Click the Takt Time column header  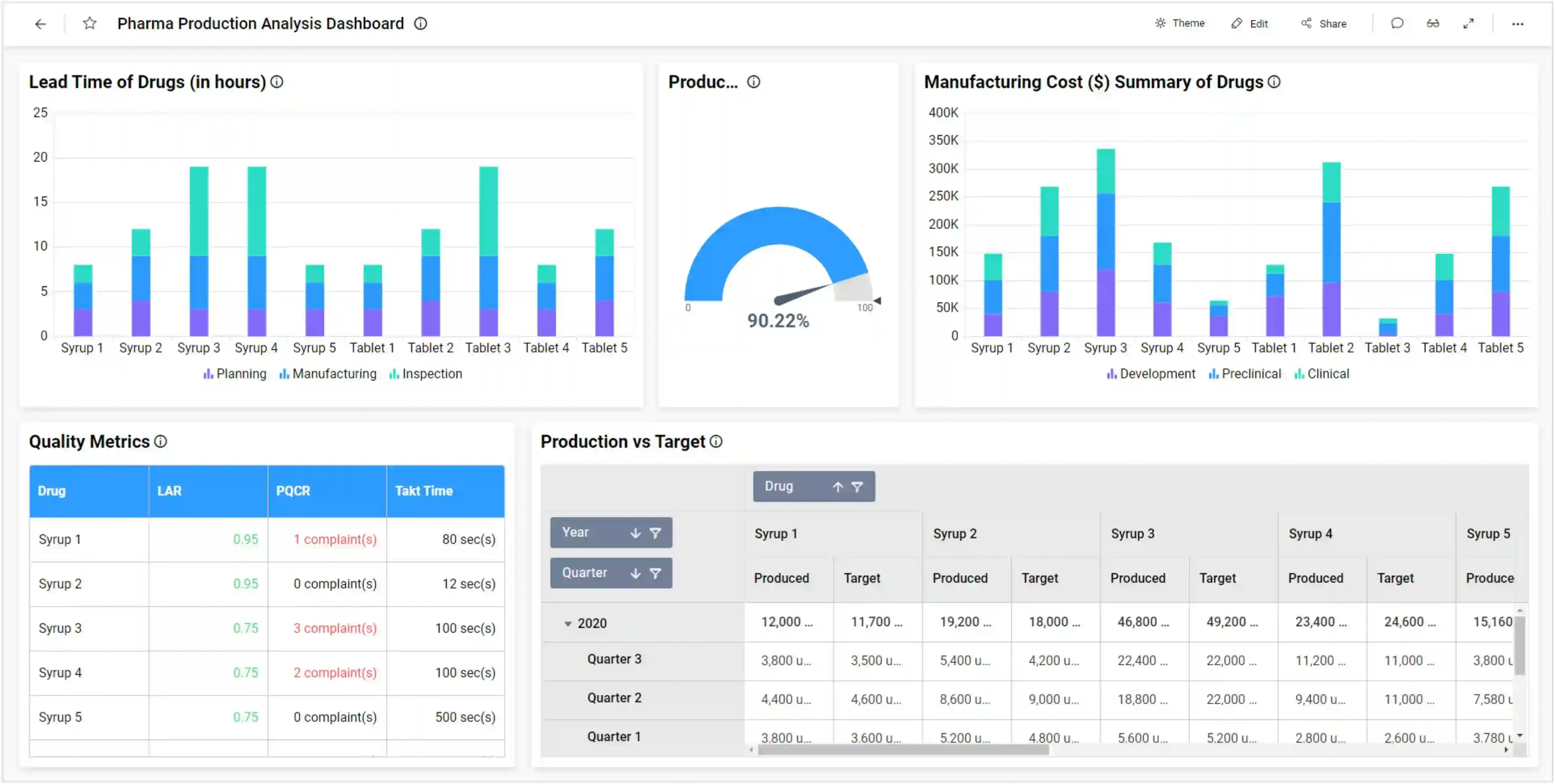[445, 491]
